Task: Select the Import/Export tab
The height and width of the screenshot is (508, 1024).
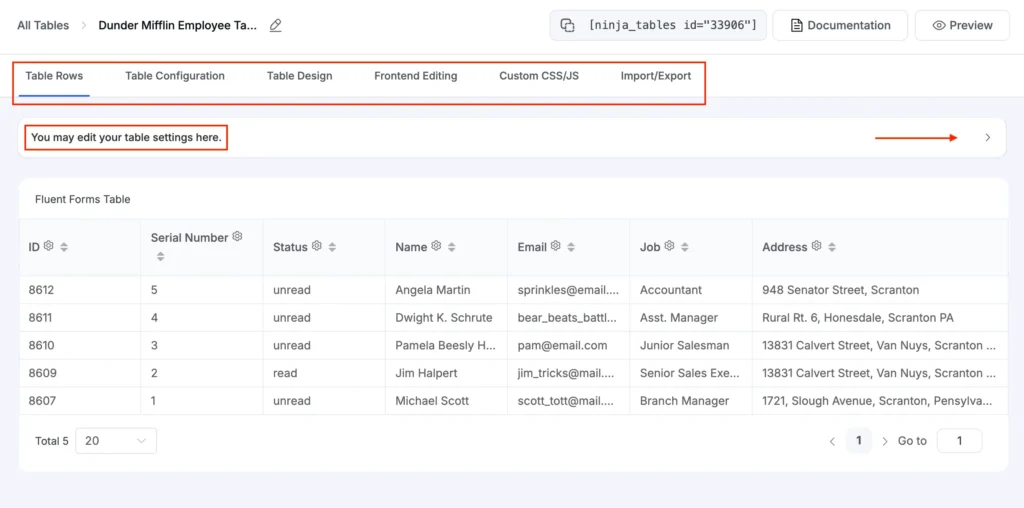Action: [x=655, y=76]
